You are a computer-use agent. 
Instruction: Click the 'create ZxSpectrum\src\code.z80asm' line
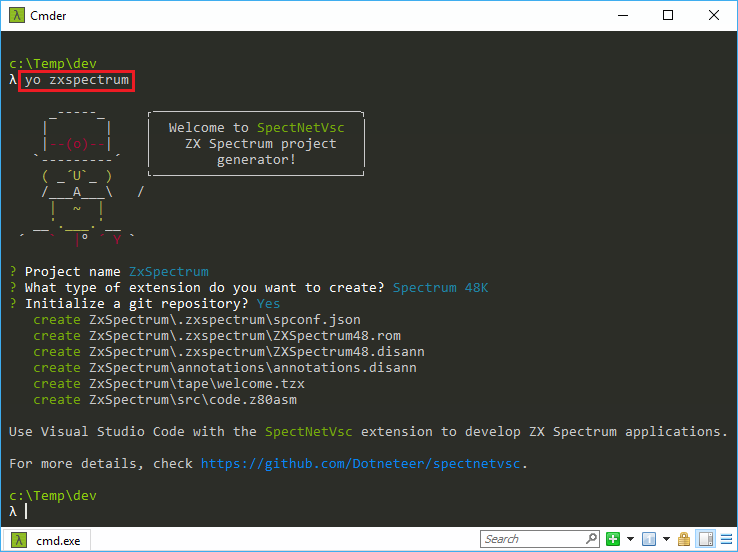[165, 400]
